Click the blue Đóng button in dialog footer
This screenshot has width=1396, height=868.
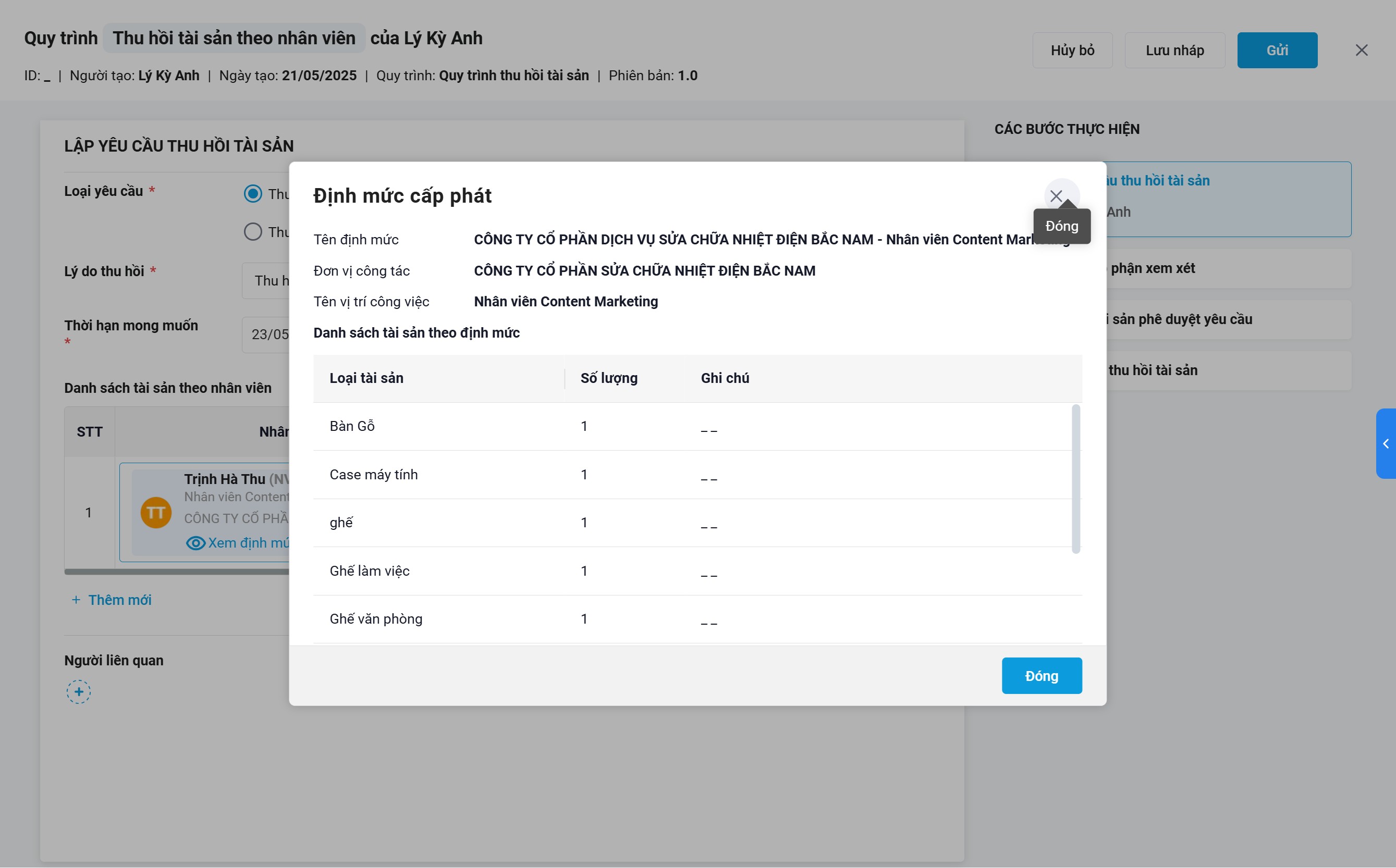pos(1042,676)
